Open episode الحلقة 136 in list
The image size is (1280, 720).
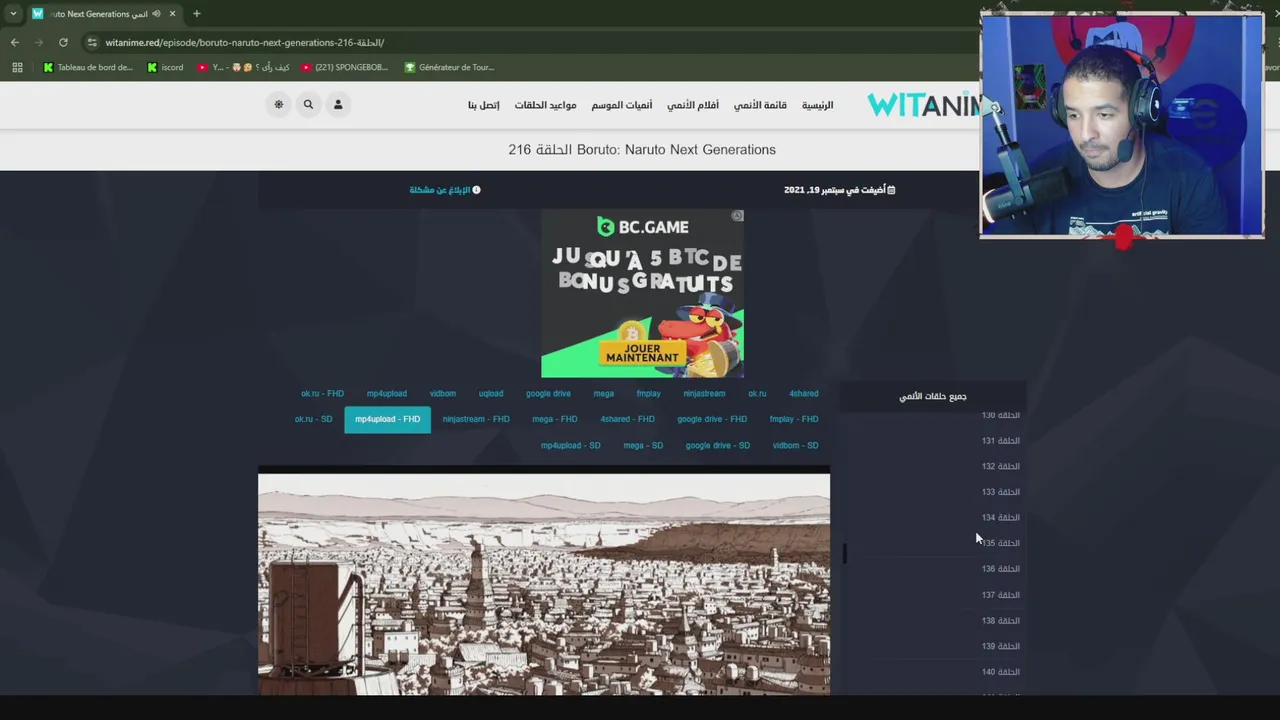pyautogui.click(x=1000, y=569)
